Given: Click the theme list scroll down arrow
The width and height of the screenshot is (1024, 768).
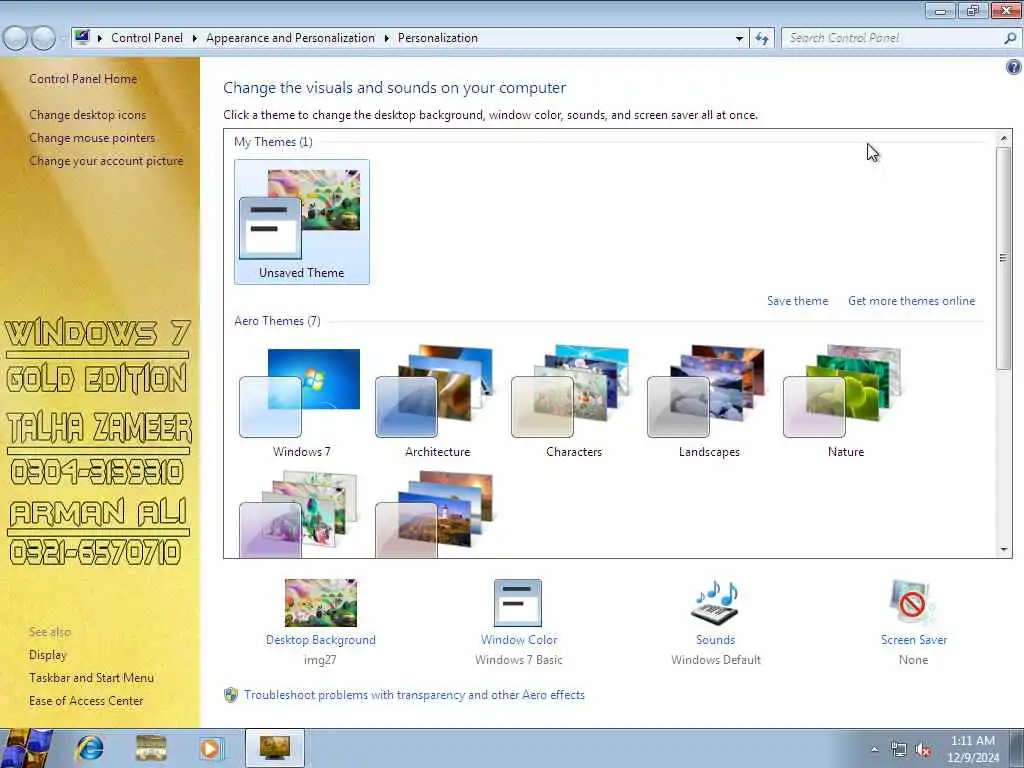Looking at the screenshot, I should pos(1004,549).
